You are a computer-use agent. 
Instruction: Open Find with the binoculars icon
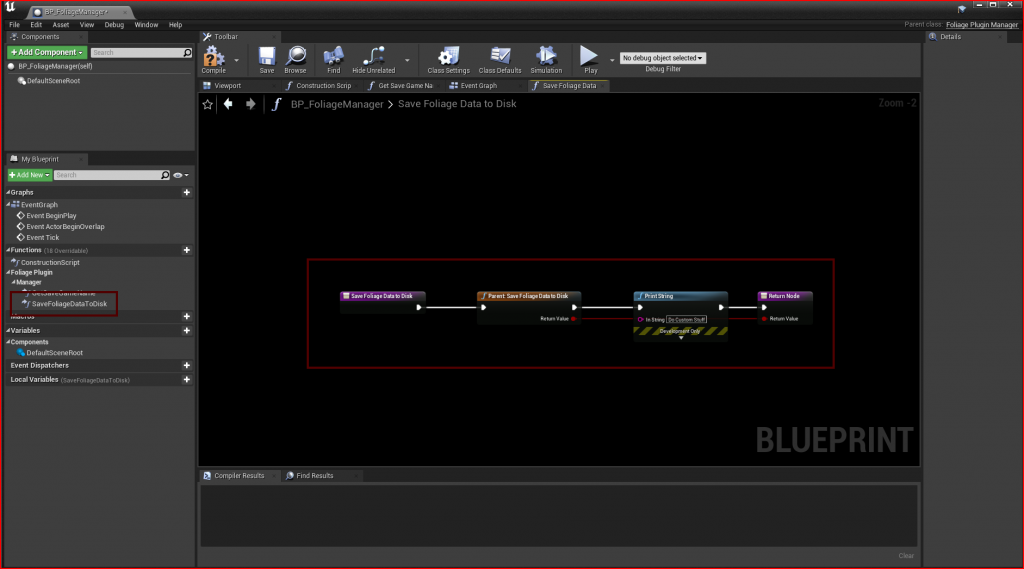[333, 57]
